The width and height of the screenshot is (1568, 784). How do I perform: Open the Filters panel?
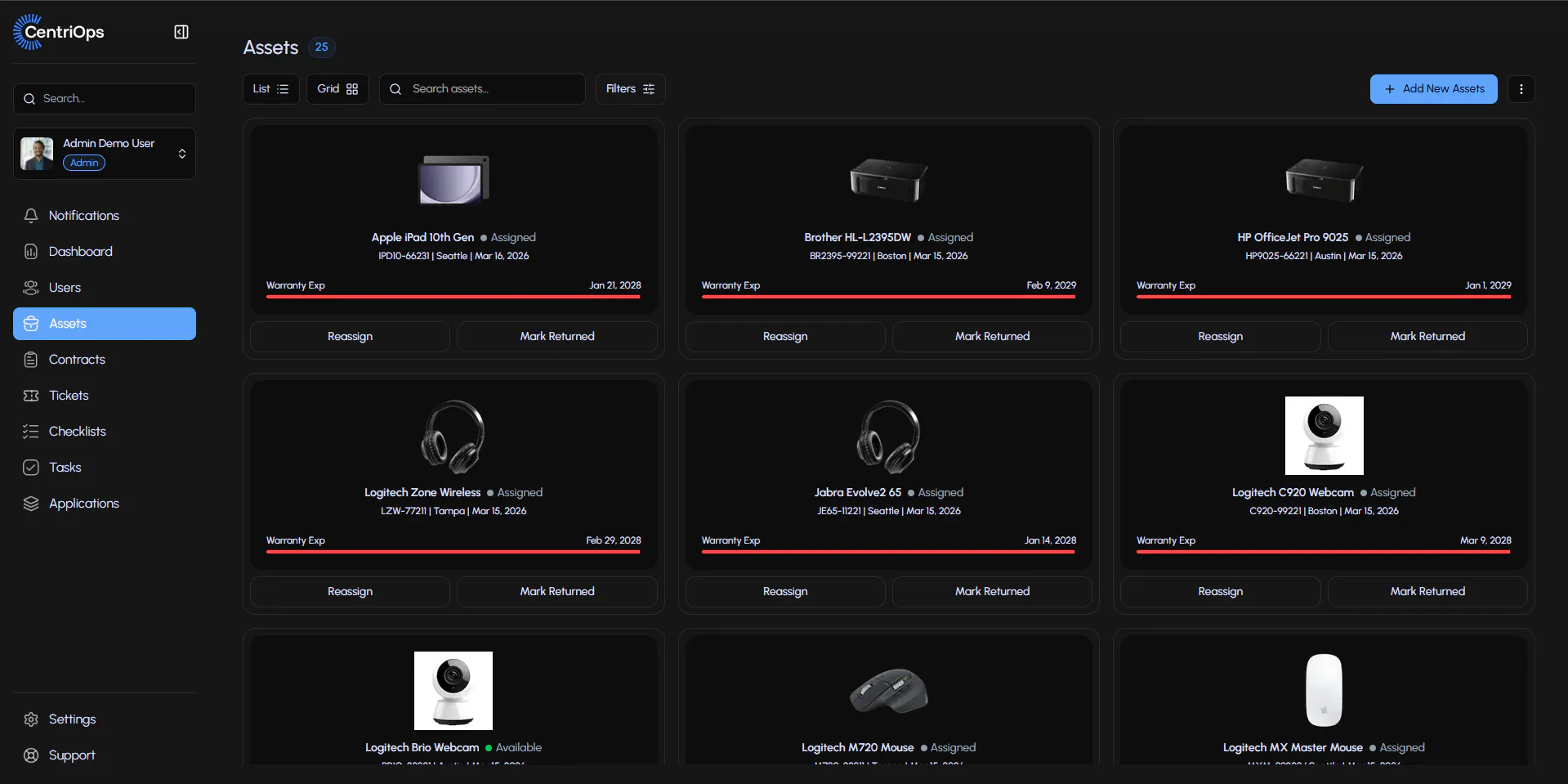pos(630,89)
